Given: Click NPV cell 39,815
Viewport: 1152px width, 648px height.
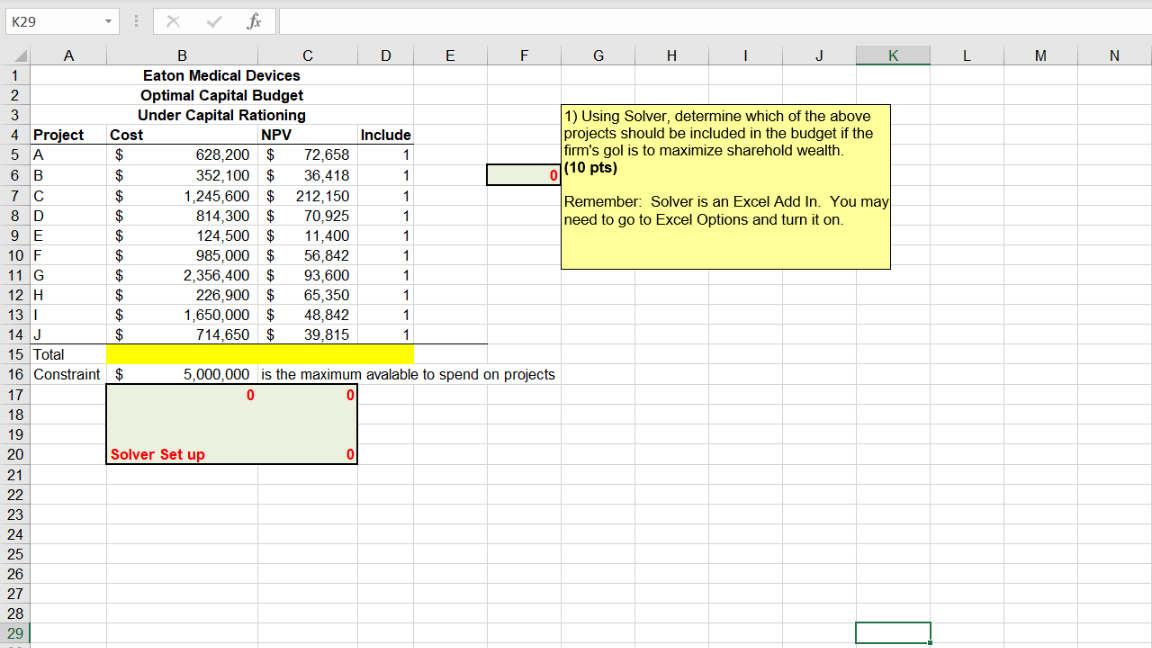Looking at the screenshot, I should tap(308, 334).
